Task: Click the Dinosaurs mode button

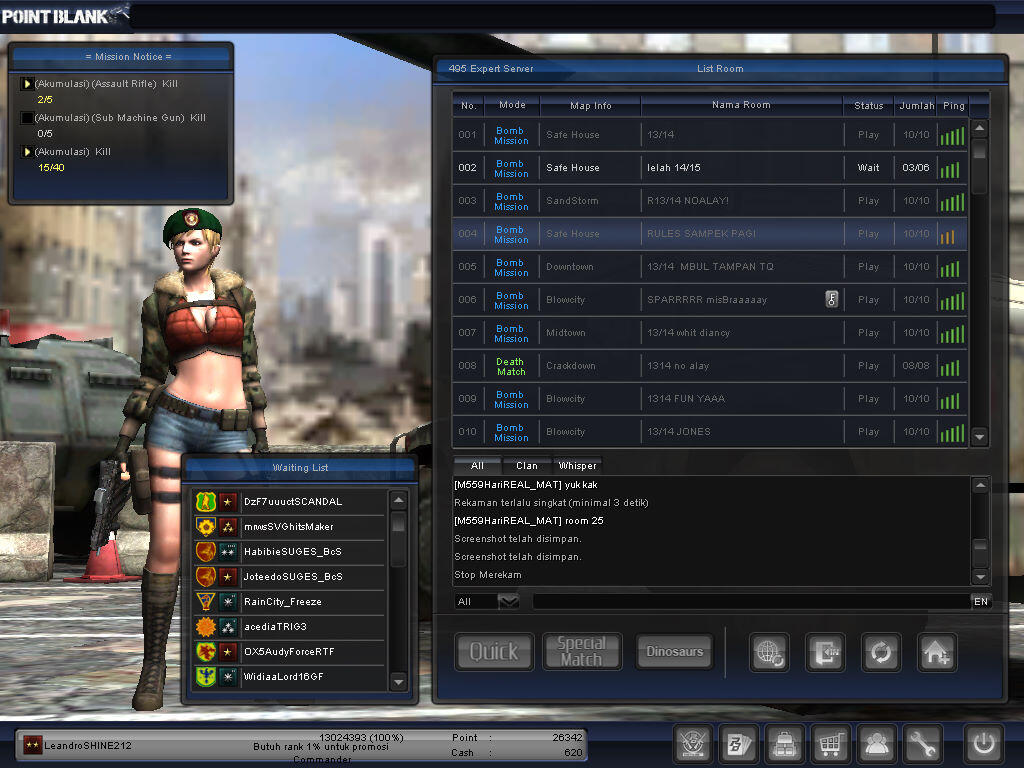Action: coord(675,652)
